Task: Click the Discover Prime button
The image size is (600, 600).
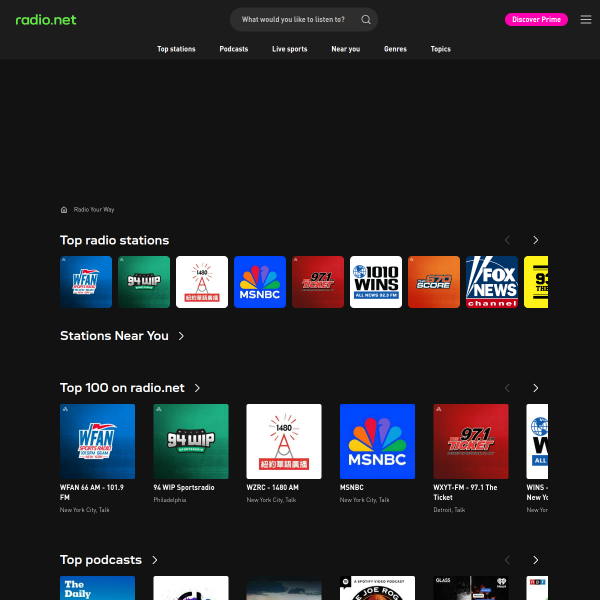Action: click(x=536, y=20)
